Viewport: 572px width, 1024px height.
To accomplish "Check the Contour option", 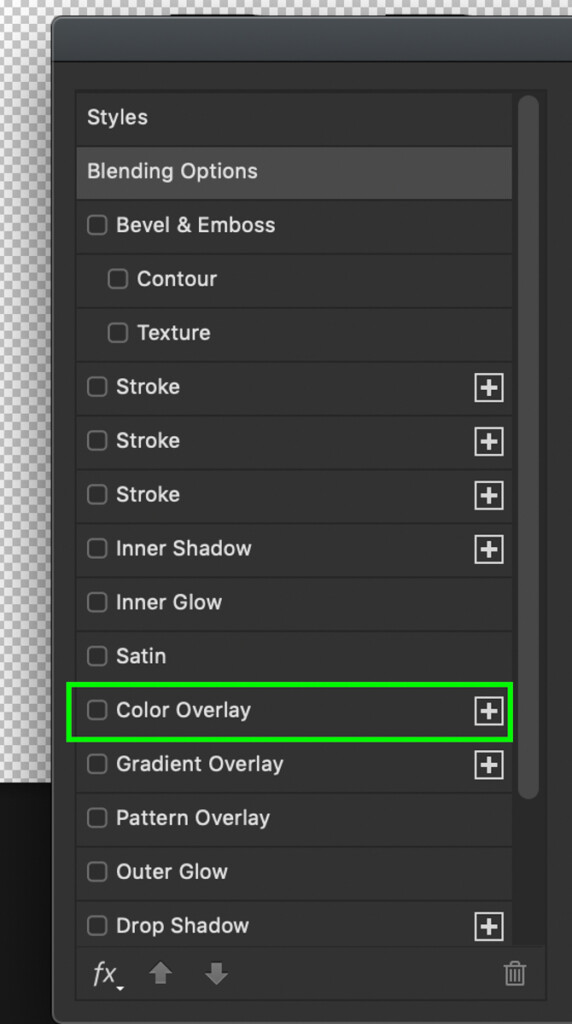I will (118, 279).
